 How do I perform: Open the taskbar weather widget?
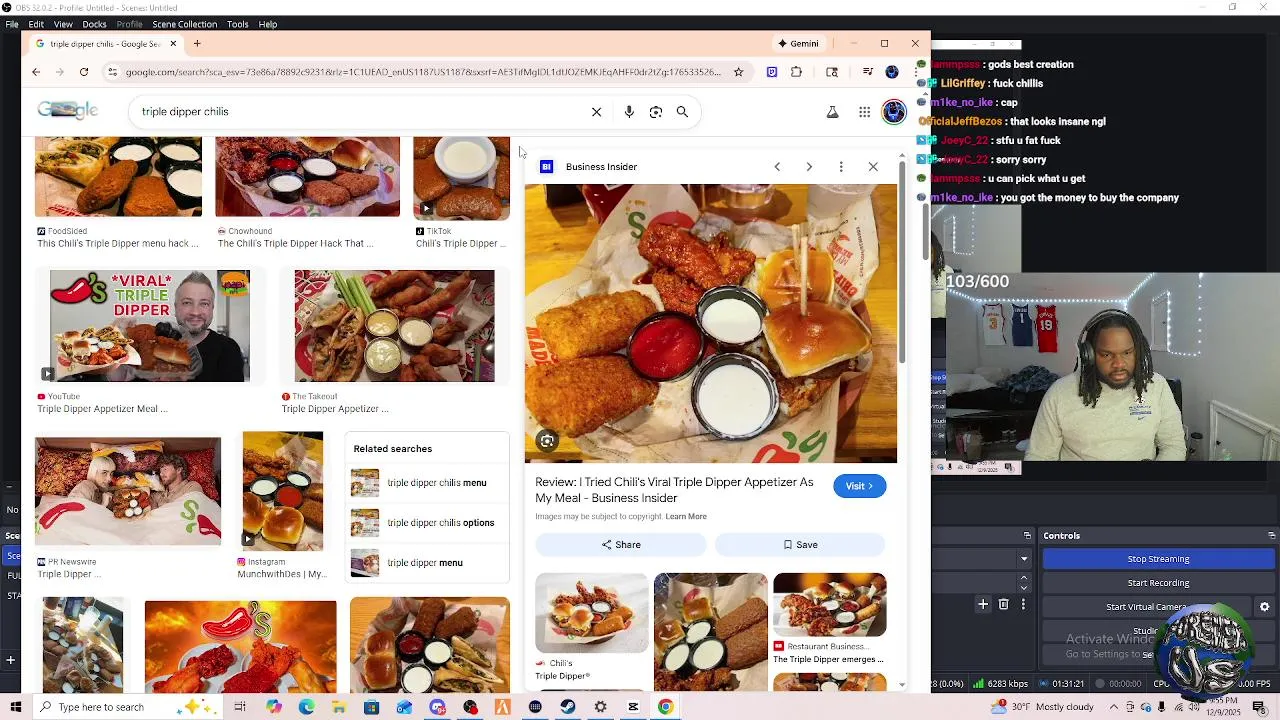1040,707
